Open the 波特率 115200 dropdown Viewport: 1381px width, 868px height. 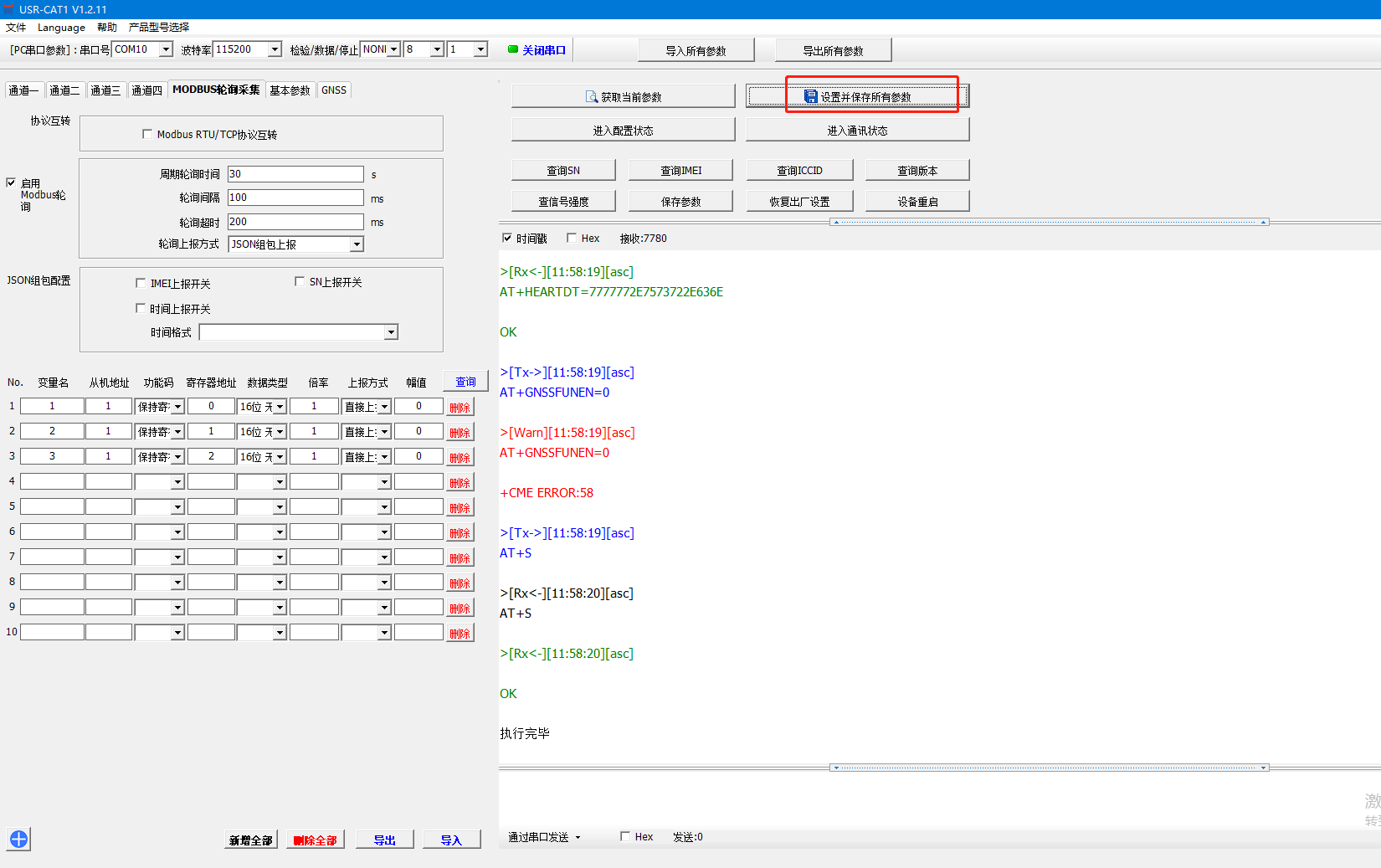[275, 49]
